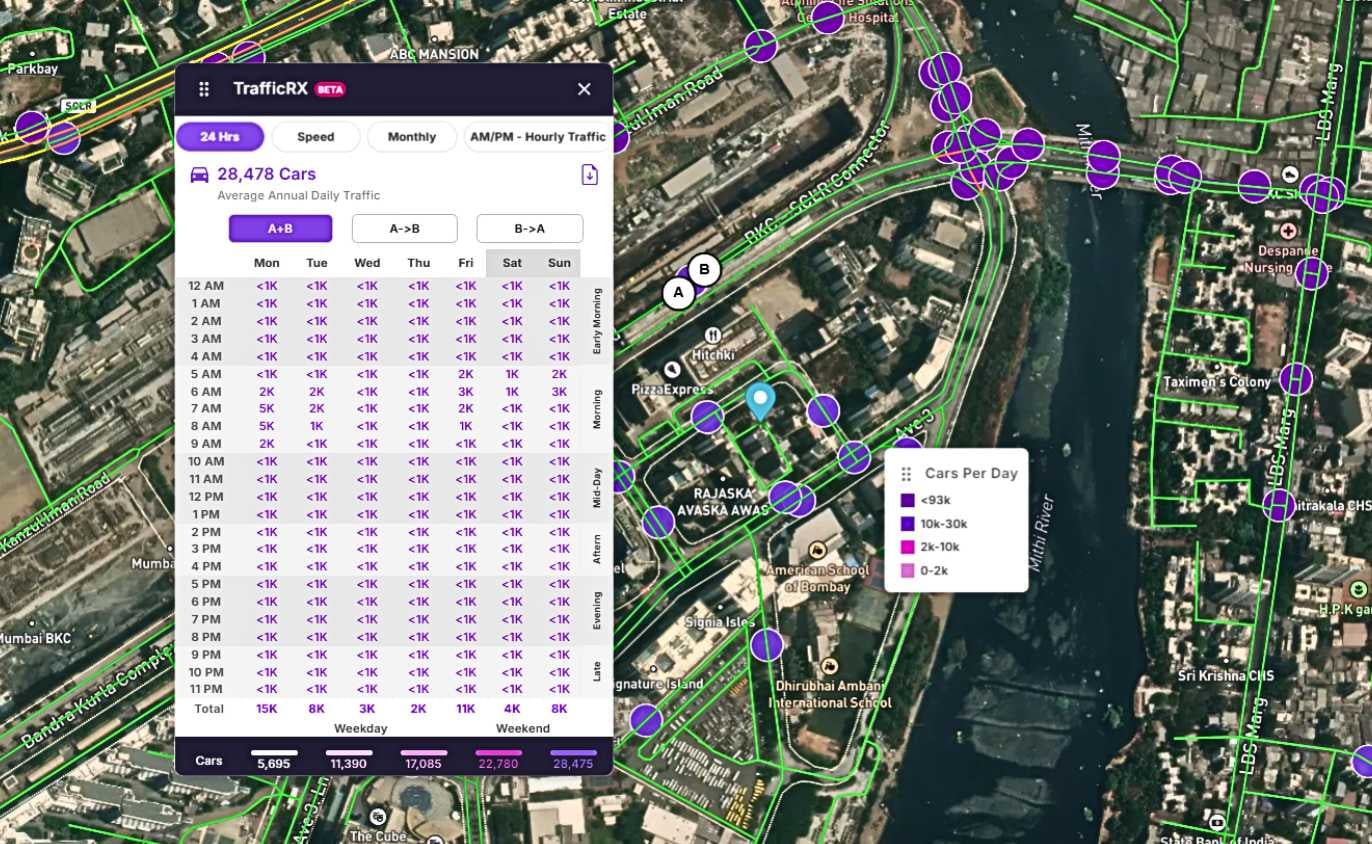Click the Monday Total 15K value

(267, 709)
